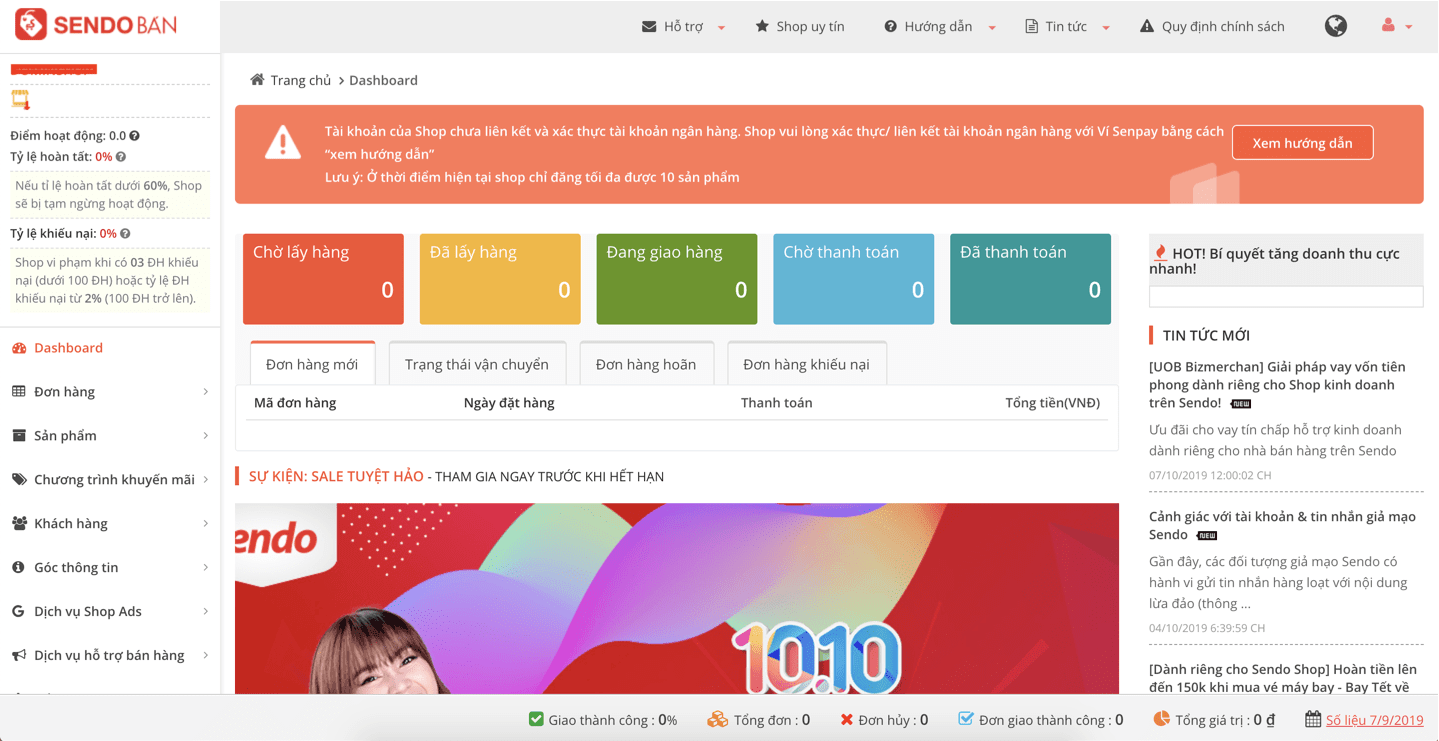Click the Khách hàng people icon
Viewport: 1439px width, 741px height.
point(19,524)
